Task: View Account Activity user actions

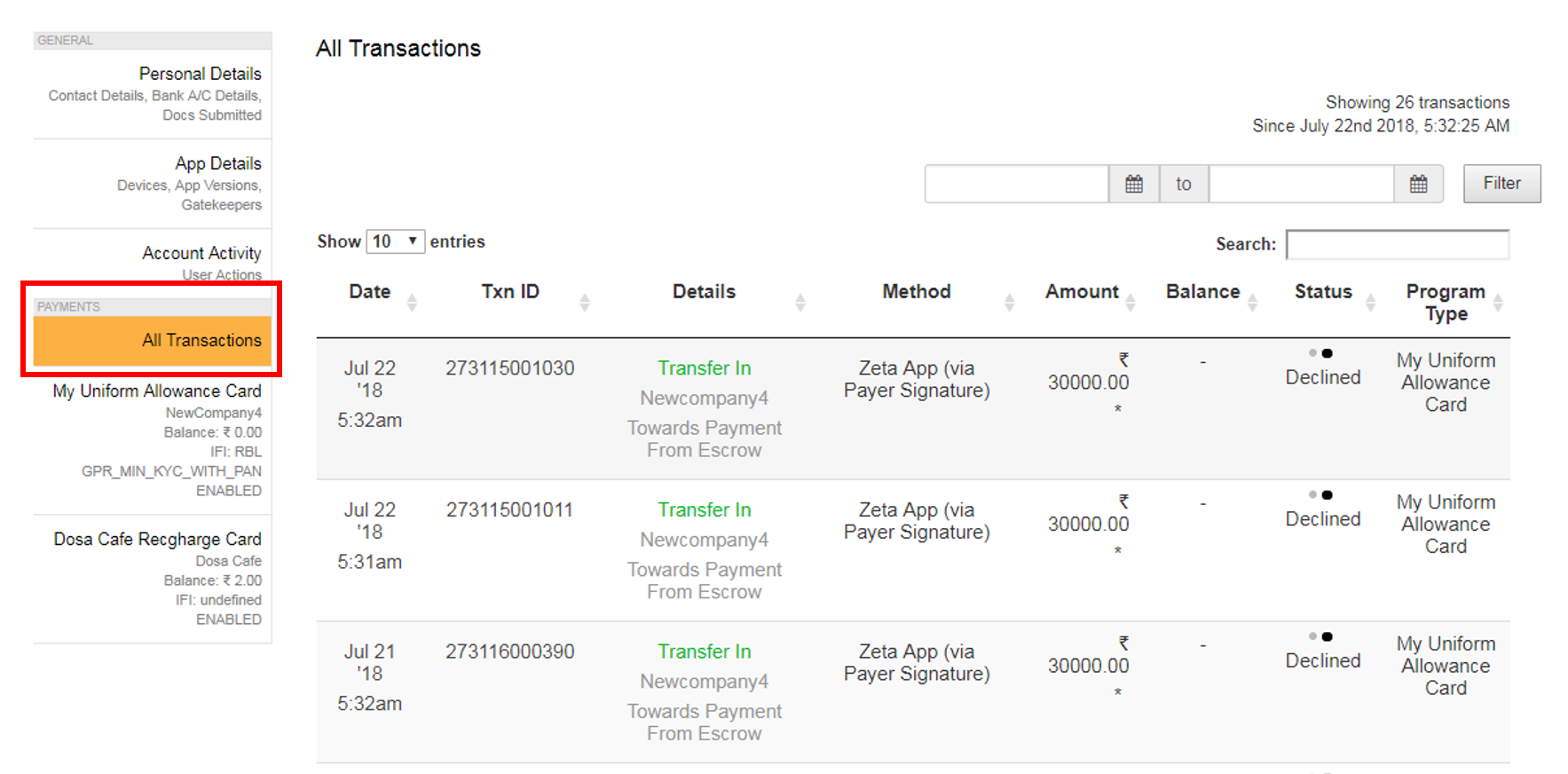Action: [x=201, y=254]
